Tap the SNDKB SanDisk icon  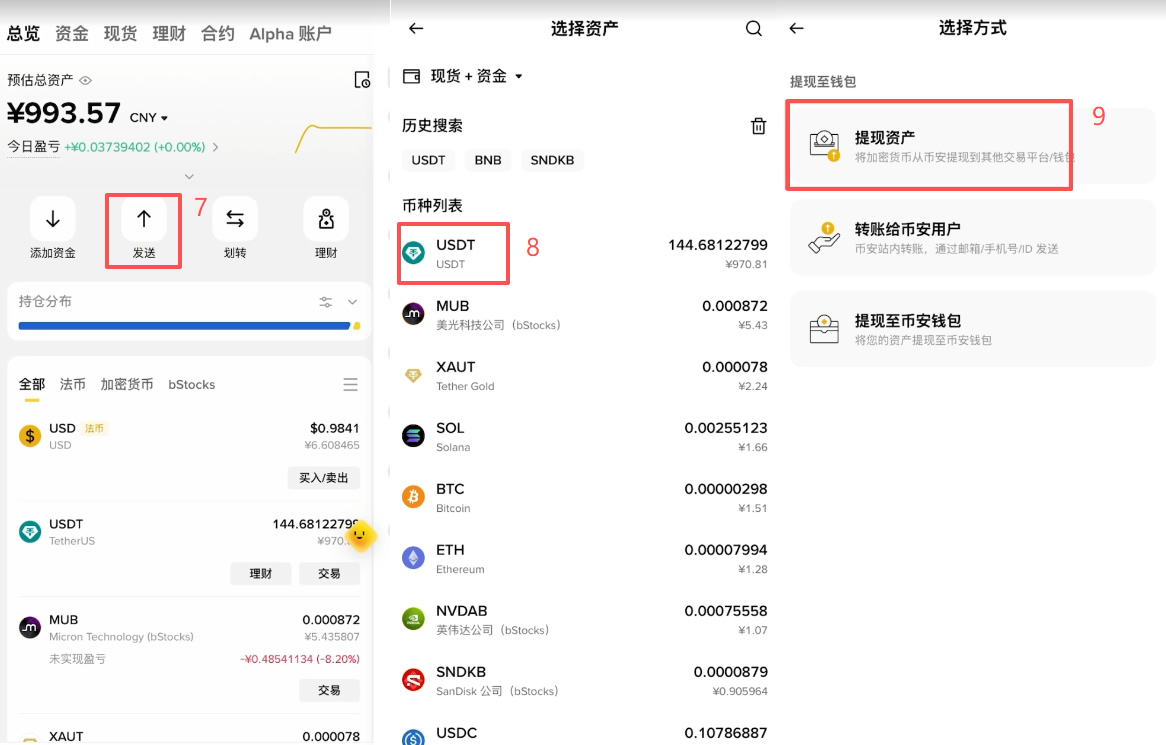click(x=413, y=680)
